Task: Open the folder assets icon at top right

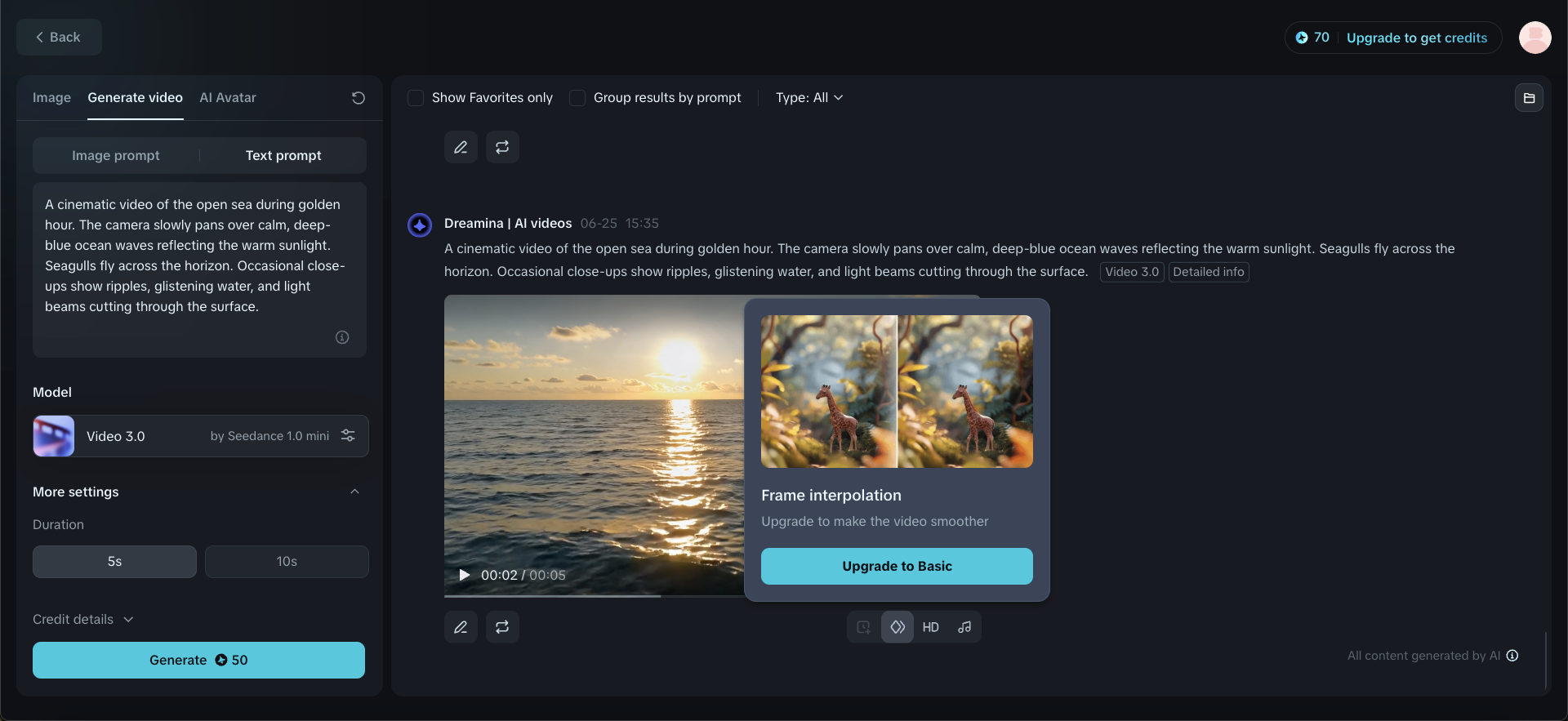Action: (x=1529, y=98)
